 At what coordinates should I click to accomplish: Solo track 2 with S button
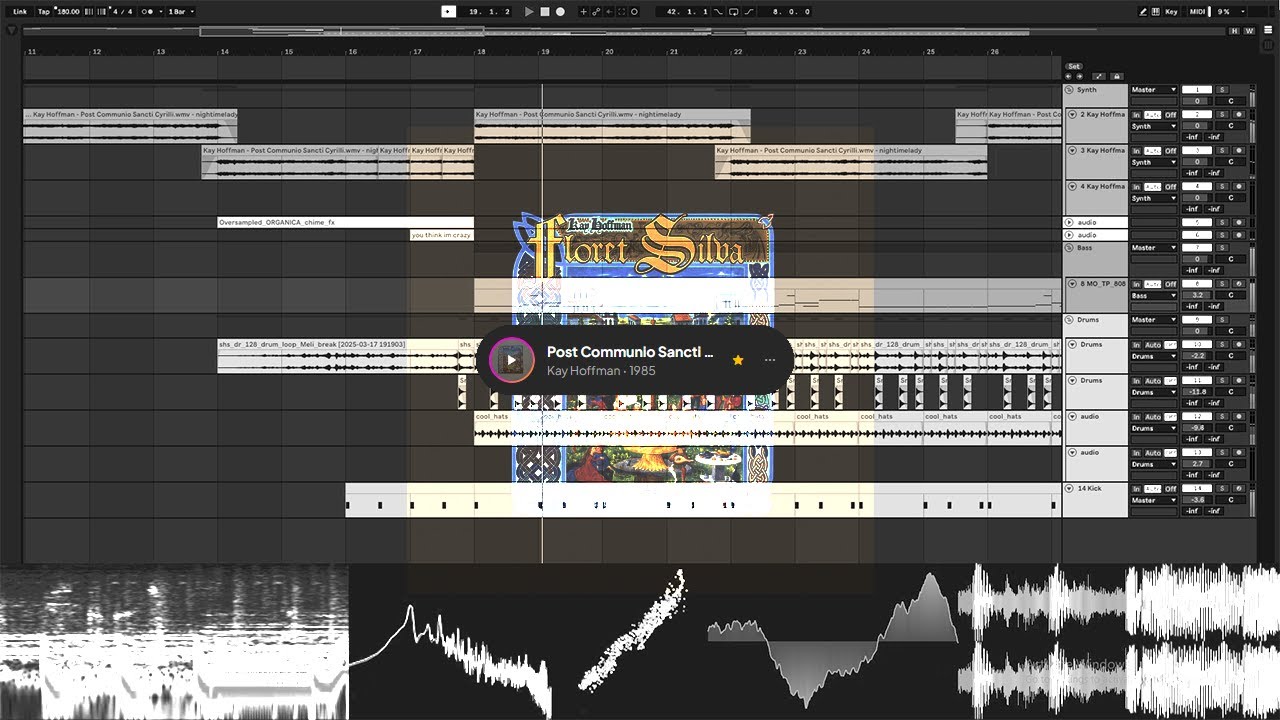(1222, 115)
